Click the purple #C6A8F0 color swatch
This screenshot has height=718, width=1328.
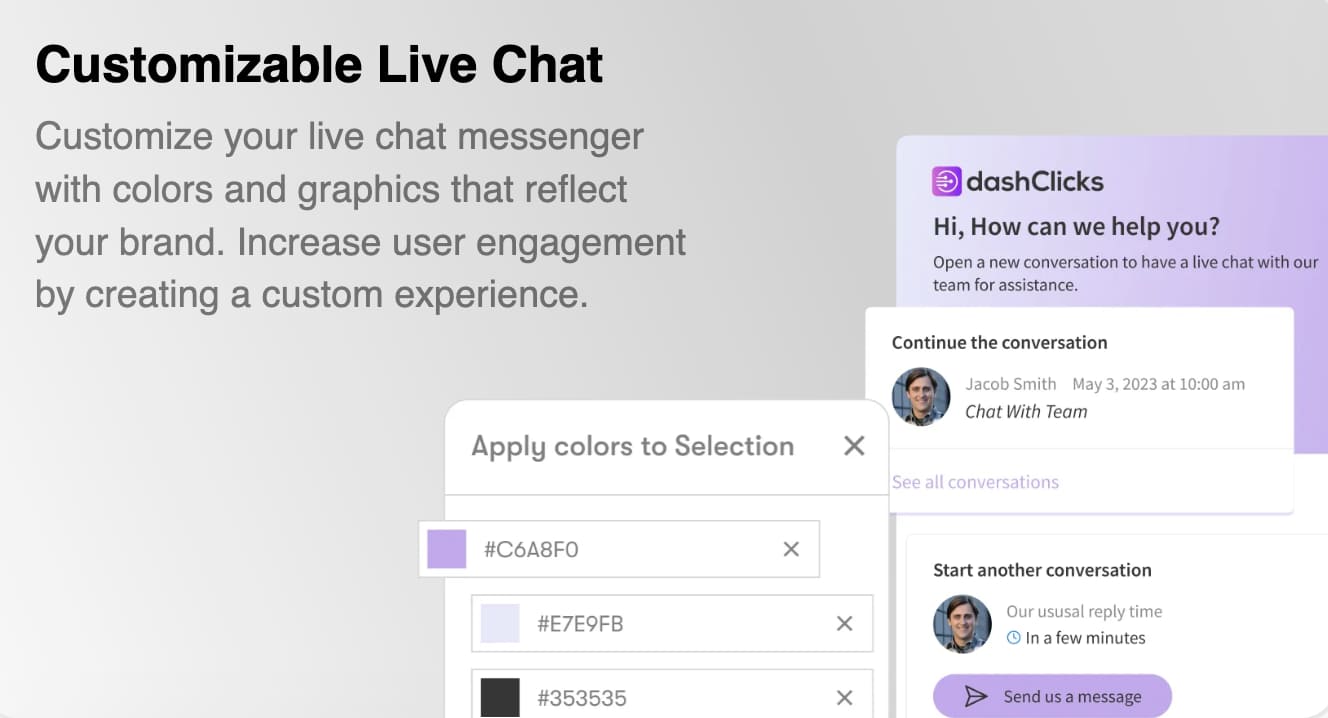(x=447, y=549)
